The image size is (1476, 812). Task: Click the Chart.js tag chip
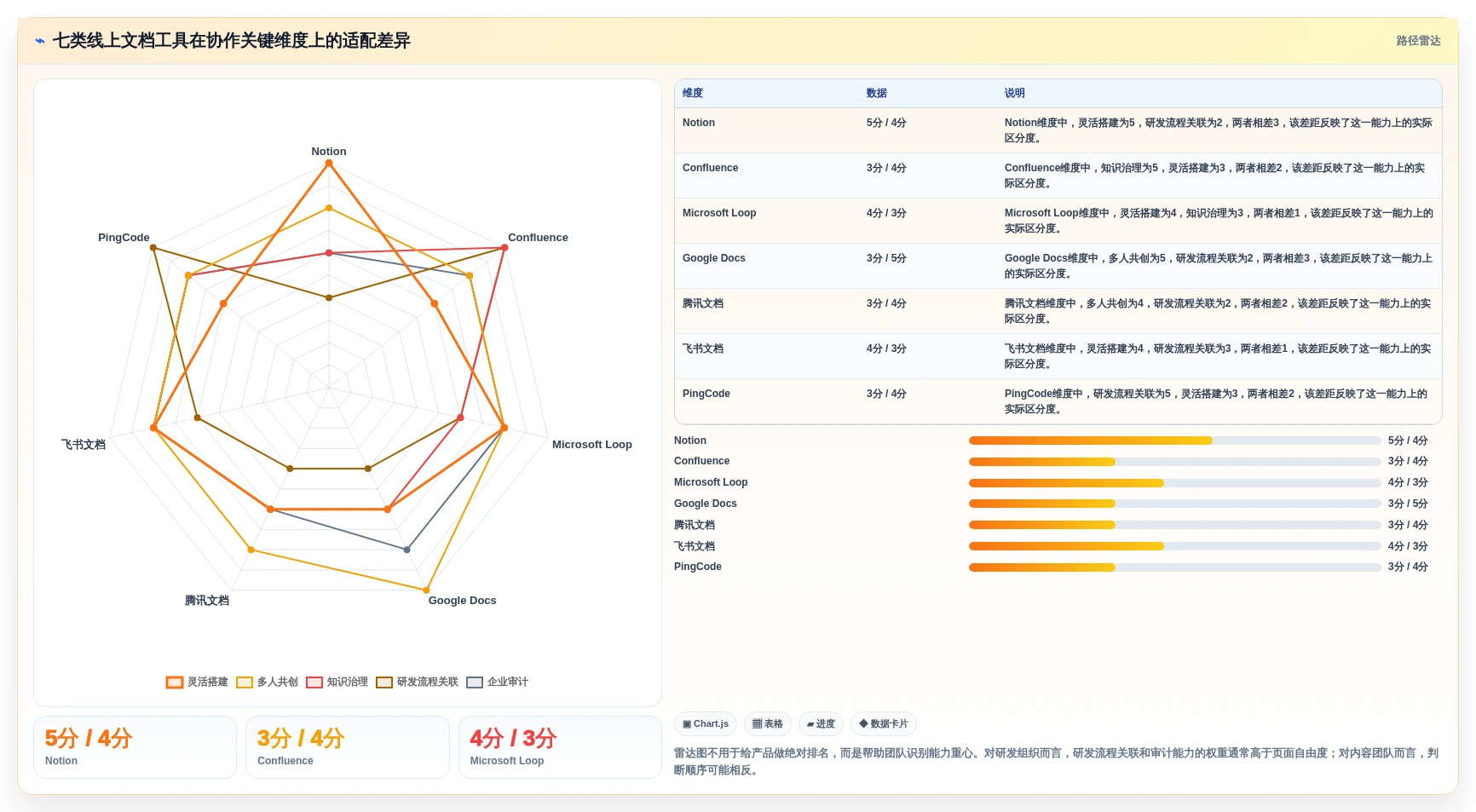coord(706,724)
